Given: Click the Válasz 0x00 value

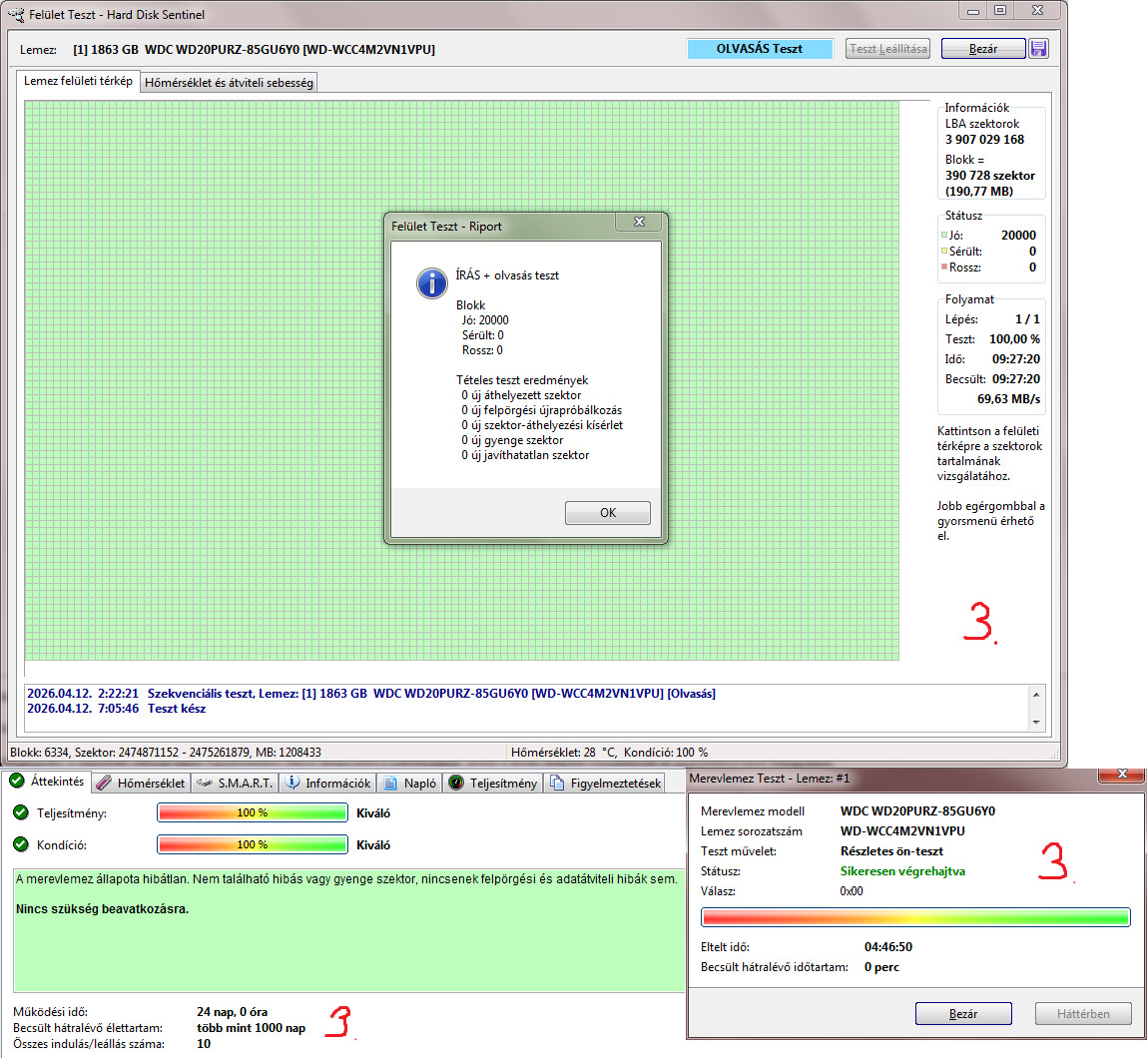Looking at the screenshot, I should 852,891.
